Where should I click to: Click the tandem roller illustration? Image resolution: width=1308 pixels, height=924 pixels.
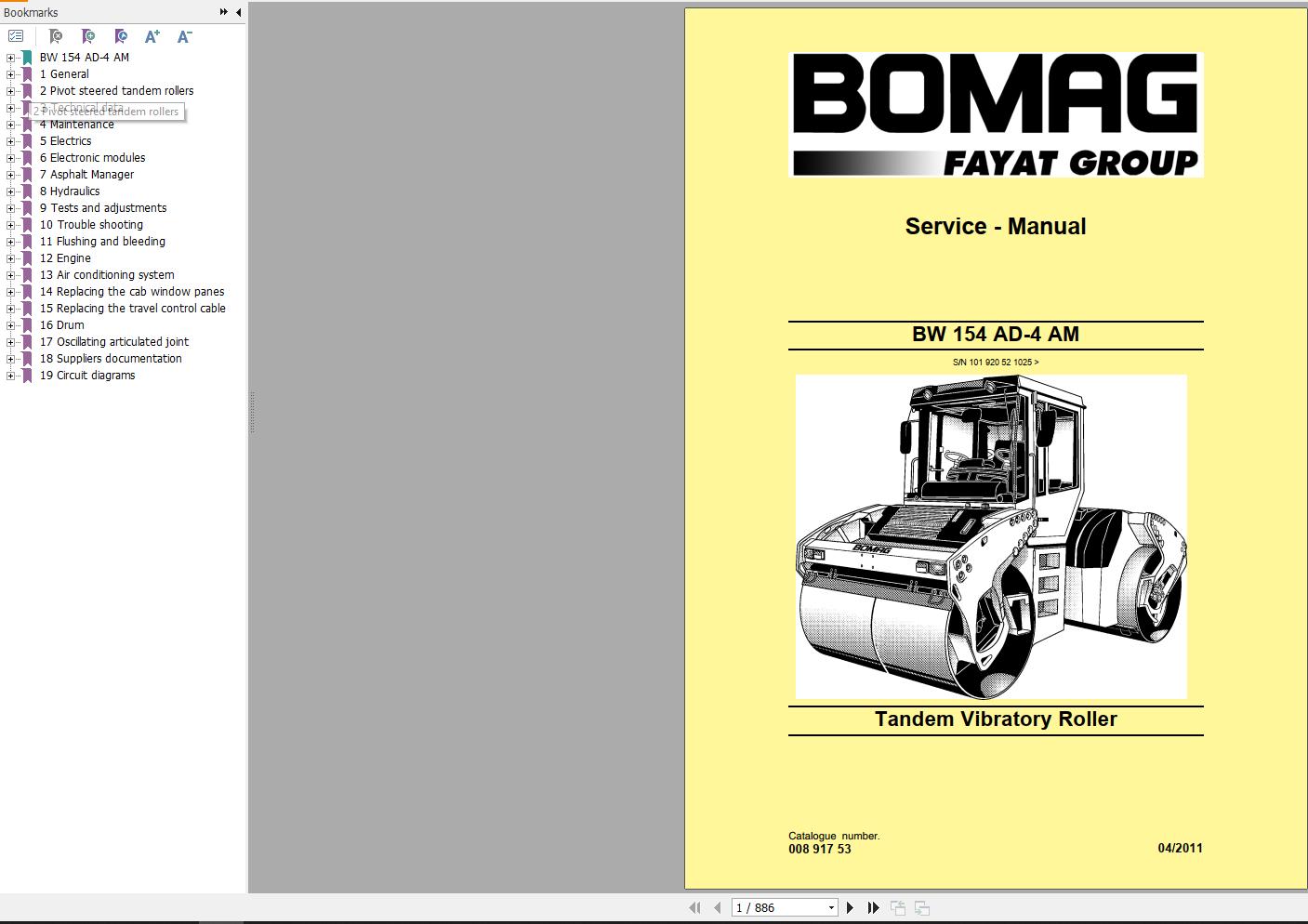991,536
